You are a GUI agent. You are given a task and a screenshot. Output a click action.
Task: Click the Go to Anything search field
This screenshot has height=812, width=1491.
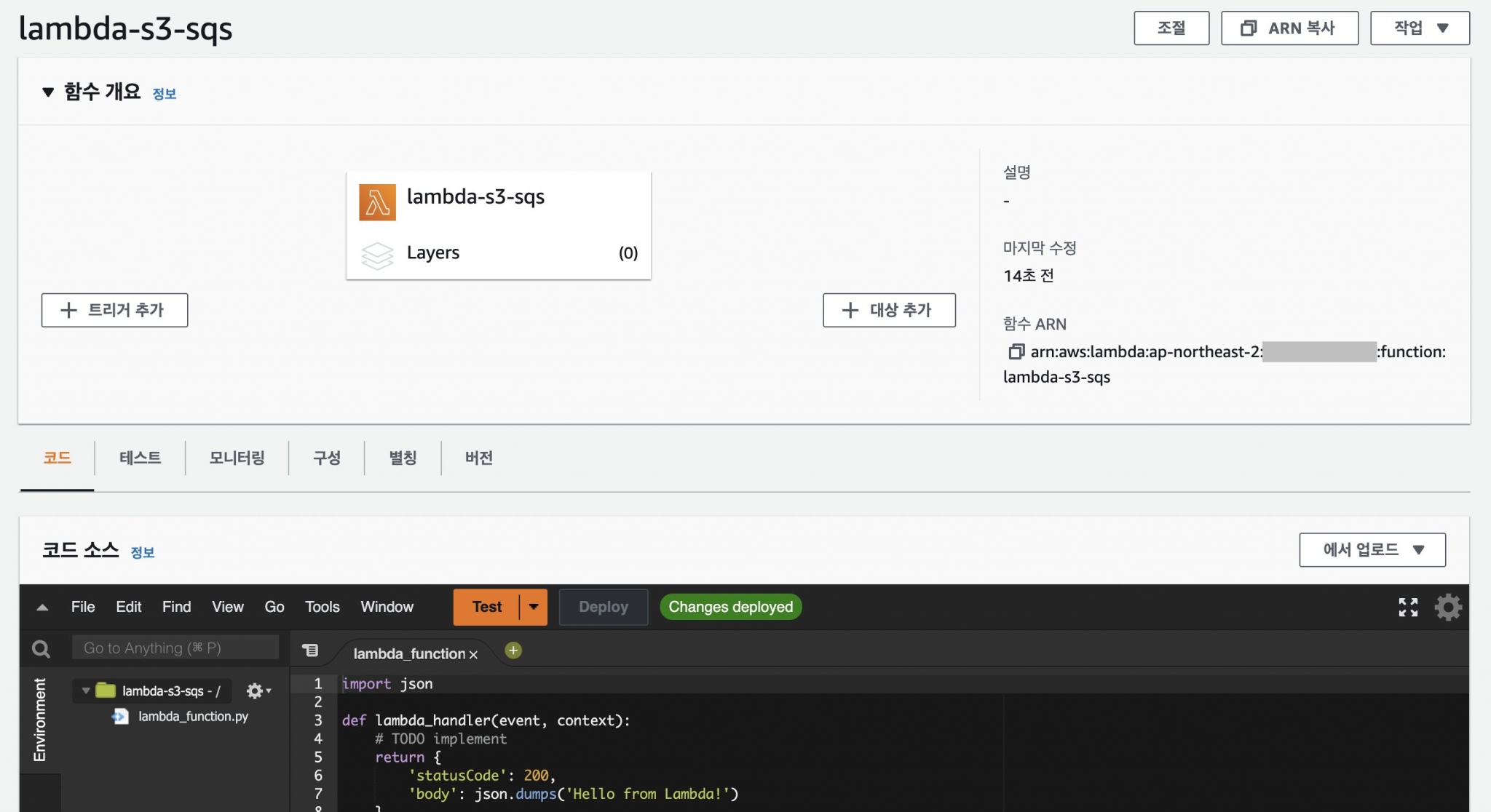pyautogui.click(x=175, y=648)
